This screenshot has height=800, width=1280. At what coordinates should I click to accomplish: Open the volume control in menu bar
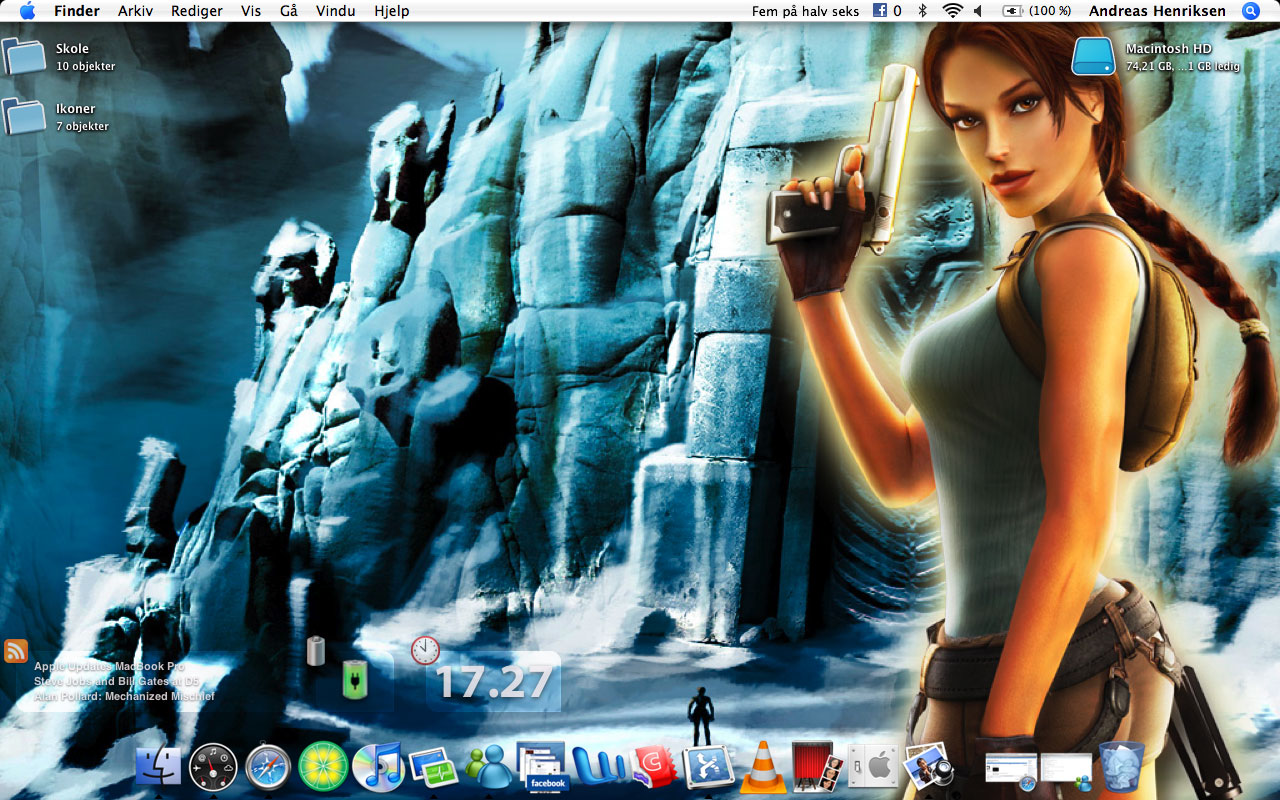click(978, 11)
